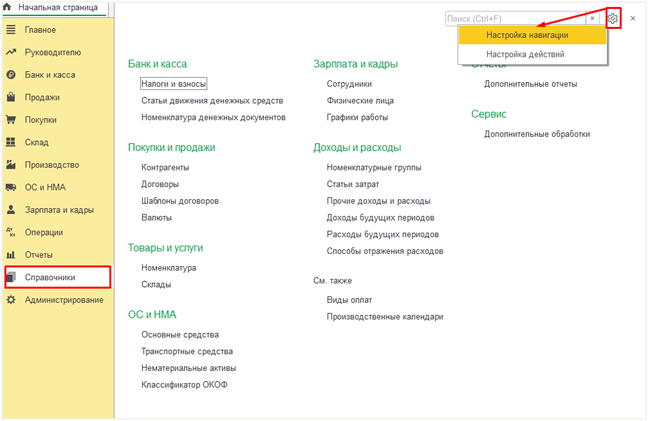This screenshot has width=649, height=421.
Task: Click the Банк и касса sidebar icon
Action: 11,75
